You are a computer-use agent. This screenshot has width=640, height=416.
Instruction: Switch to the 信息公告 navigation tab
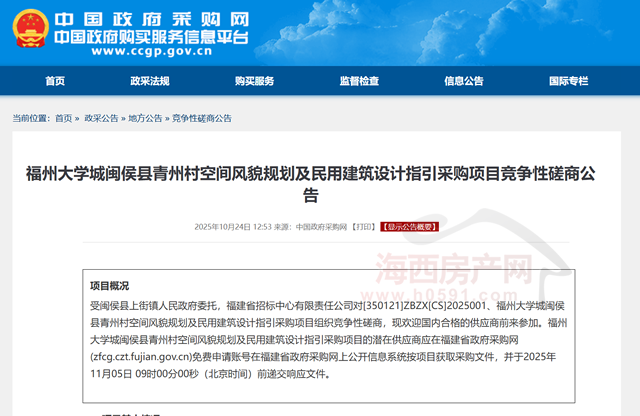click(x=464, y=81)
